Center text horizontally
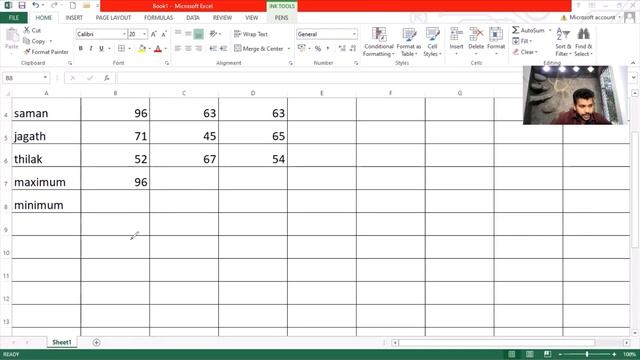Viewport: 640px width, 360px height. (188, 49)
